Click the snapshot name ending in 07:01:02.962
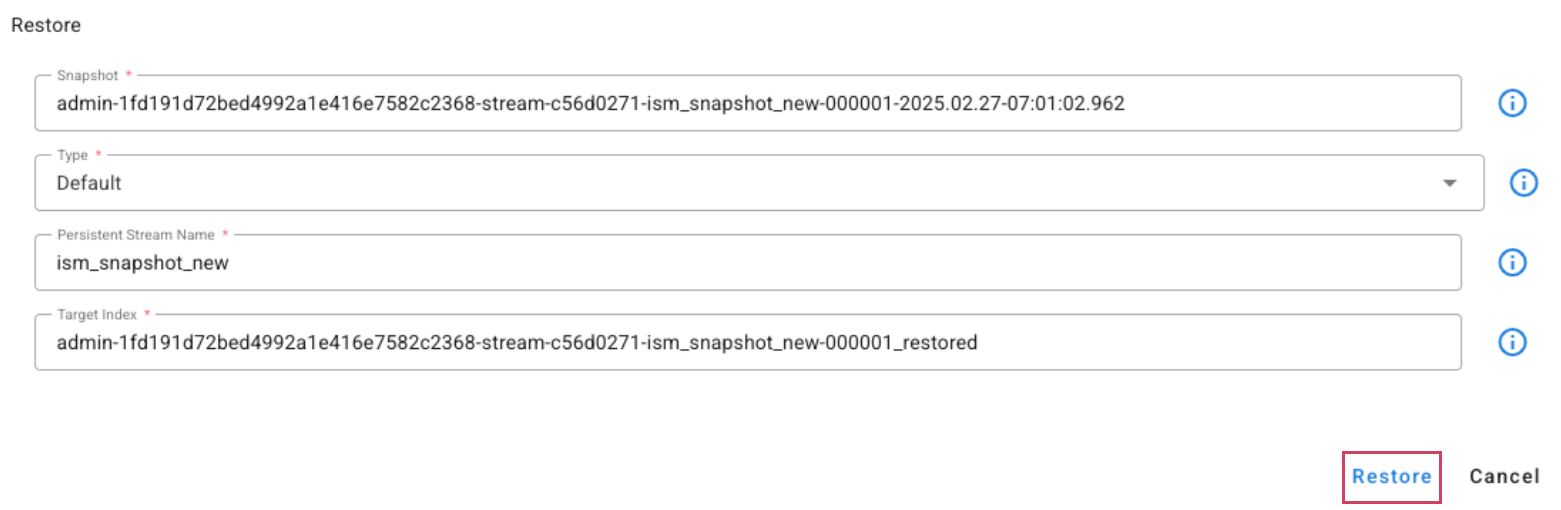Image resolution: width=1561 pixels, height=510 pixels. [591, 103]
